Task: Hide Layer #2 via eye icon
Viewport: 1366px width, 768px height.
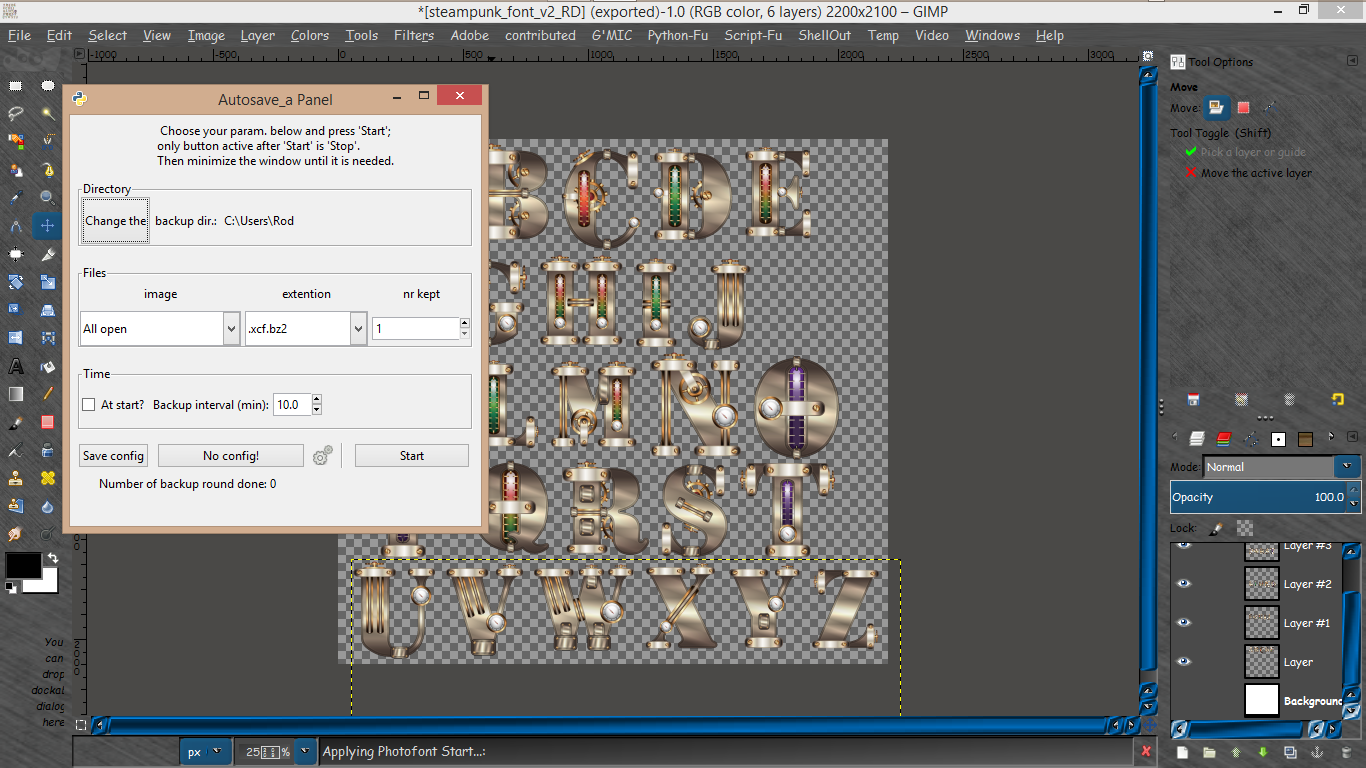Action: [1184, 583]
